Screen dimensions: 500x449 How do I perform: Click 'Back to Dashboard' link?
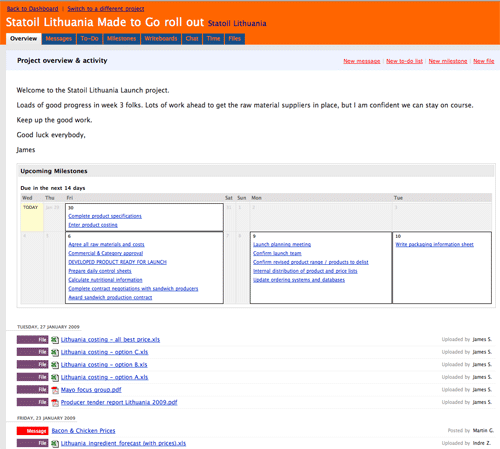[32, 9]
